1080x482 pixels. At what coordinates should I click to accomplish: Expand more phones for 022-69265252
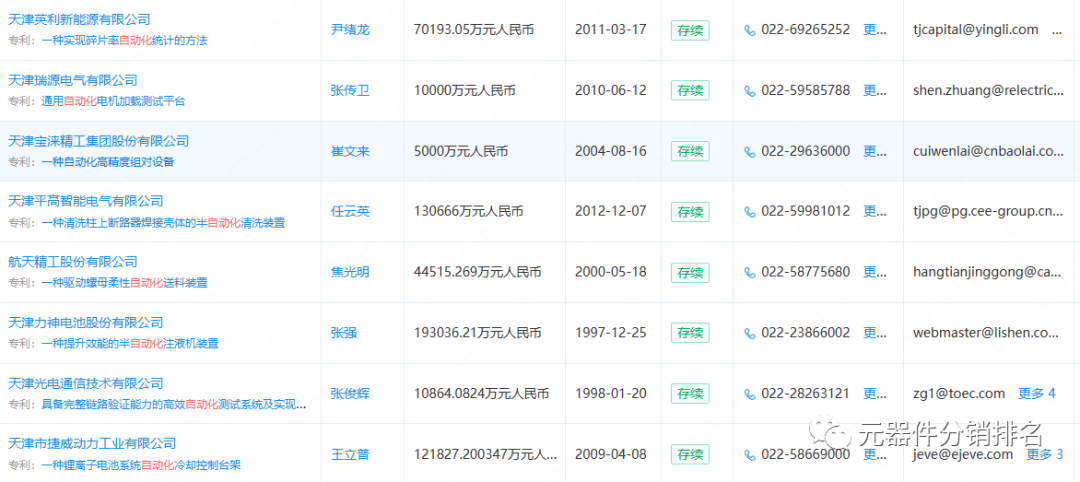pyautogui.click(x=875, y=30)
